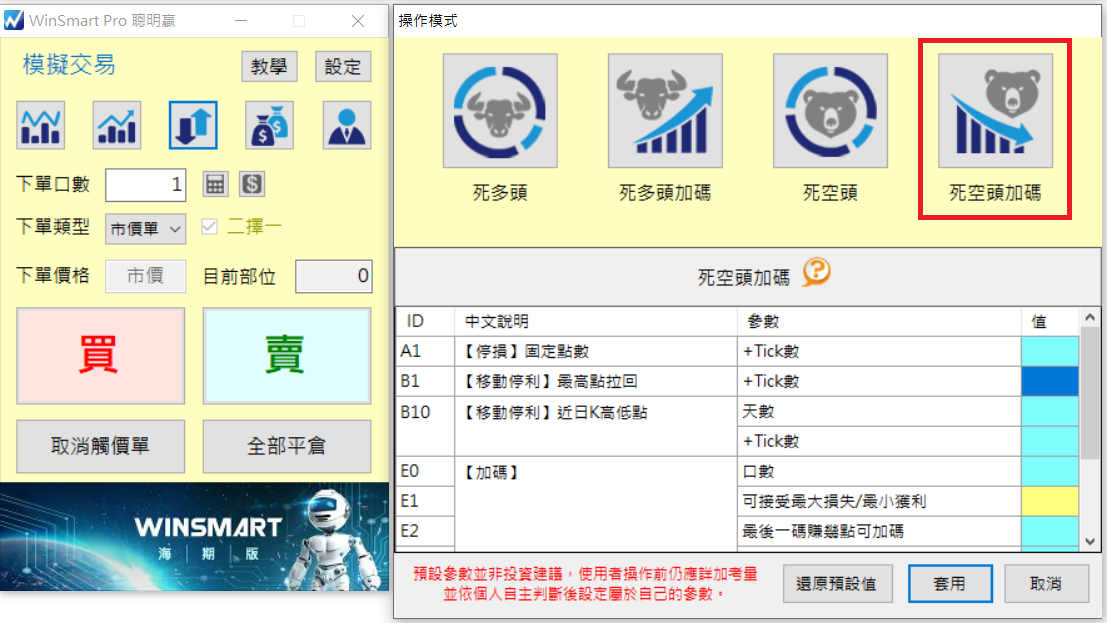Apply settings with the 套用 button

pos(950,583)
